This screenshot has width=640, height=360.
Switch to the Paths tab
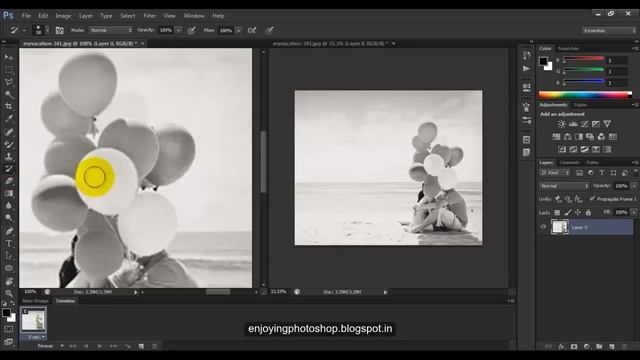(592, 162)
